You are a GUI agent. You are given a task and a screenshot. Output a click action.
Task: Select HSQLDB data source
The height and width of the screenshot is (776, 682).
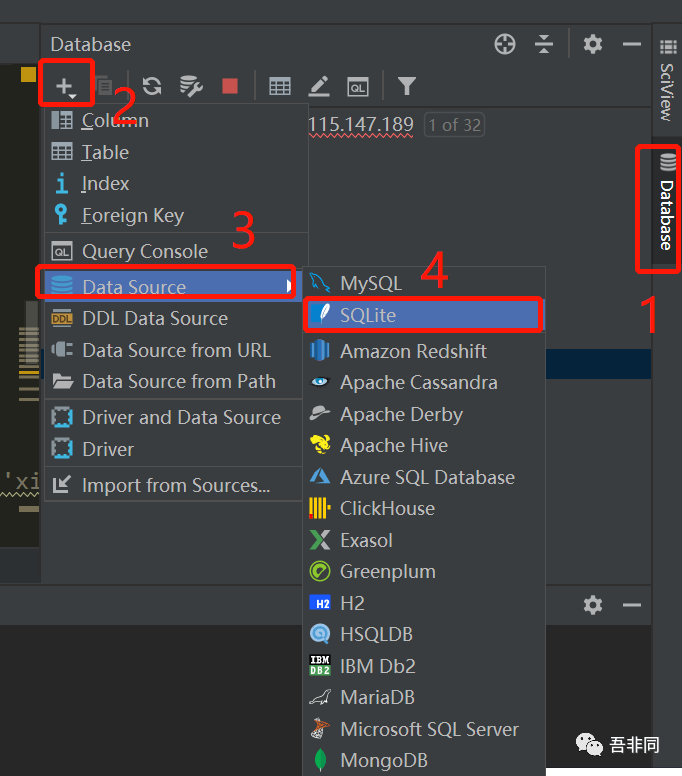pos(424,634)
